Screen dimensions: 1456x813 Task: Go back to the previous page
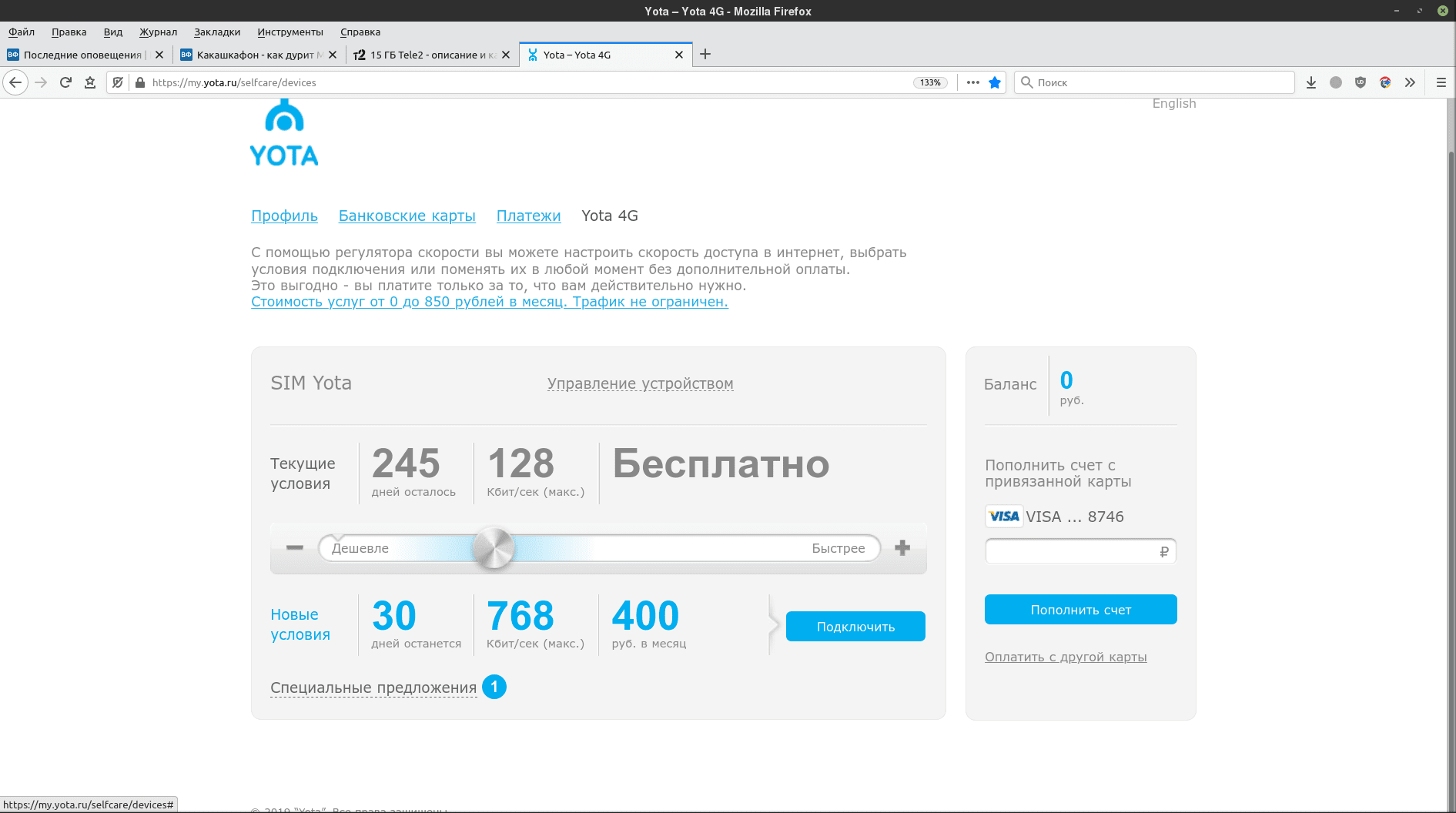15,82
